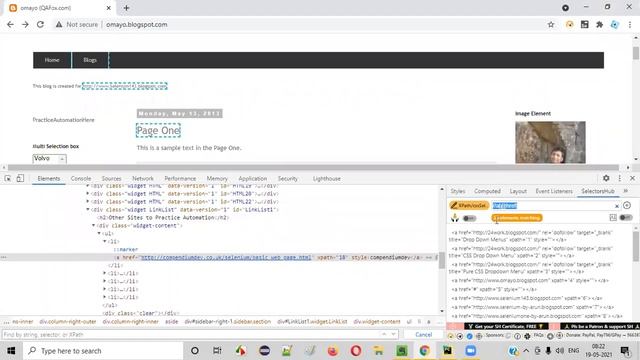Image resolution: width=640 pixels, height=360 pixels.
Task: Open the Application tab
Action: coord(253,178)
